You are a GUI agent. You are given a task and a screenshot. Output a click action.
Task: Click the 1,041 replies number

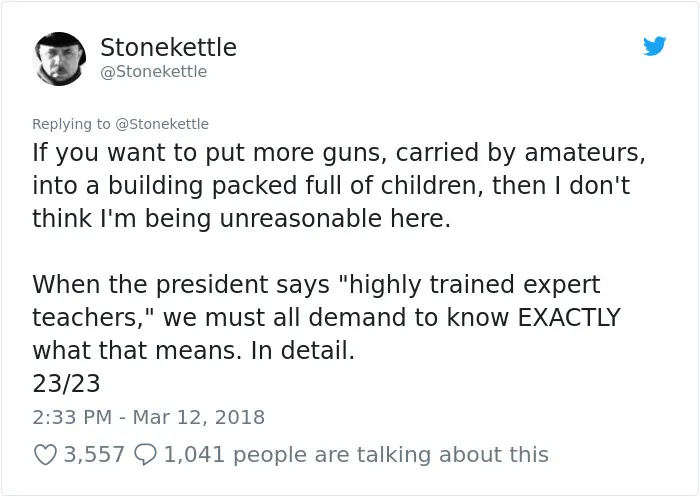(194, 455)
